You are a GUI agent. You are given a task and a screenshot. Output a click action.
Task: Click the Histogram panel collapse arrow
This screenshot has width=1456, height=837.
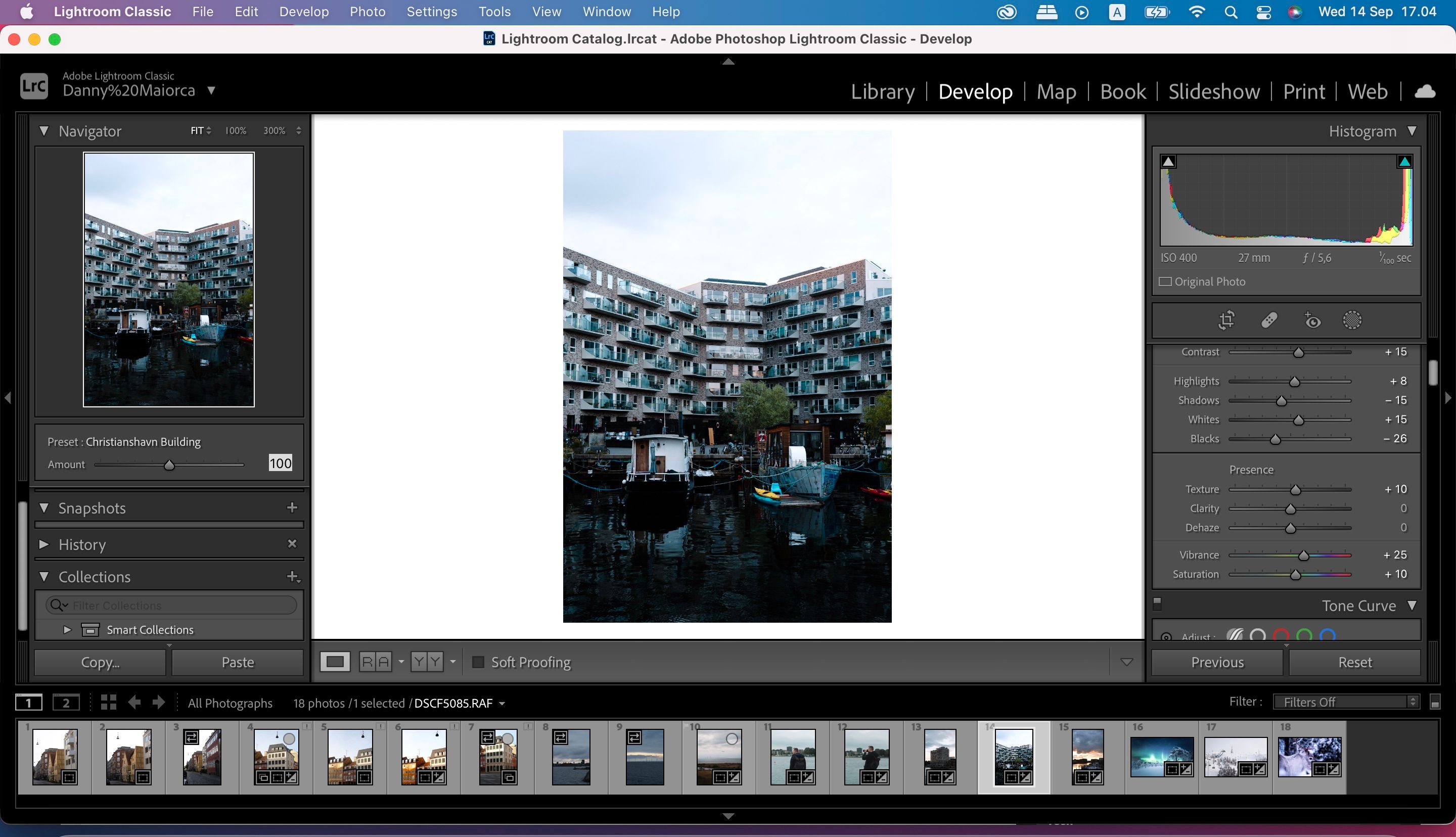pyautogui.click(x=1413, y=131)
